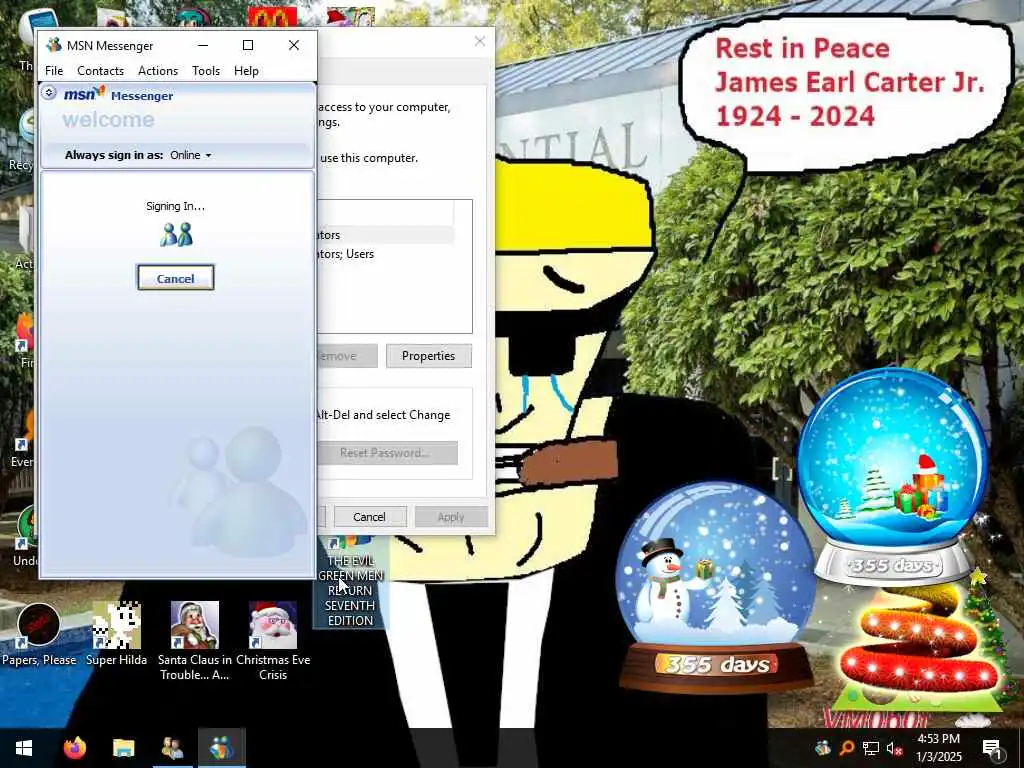Cancel the MSN Messenger sign-in
This screenshot has width=1024, height=768.
pyautogui.click(x=175, y=278)
